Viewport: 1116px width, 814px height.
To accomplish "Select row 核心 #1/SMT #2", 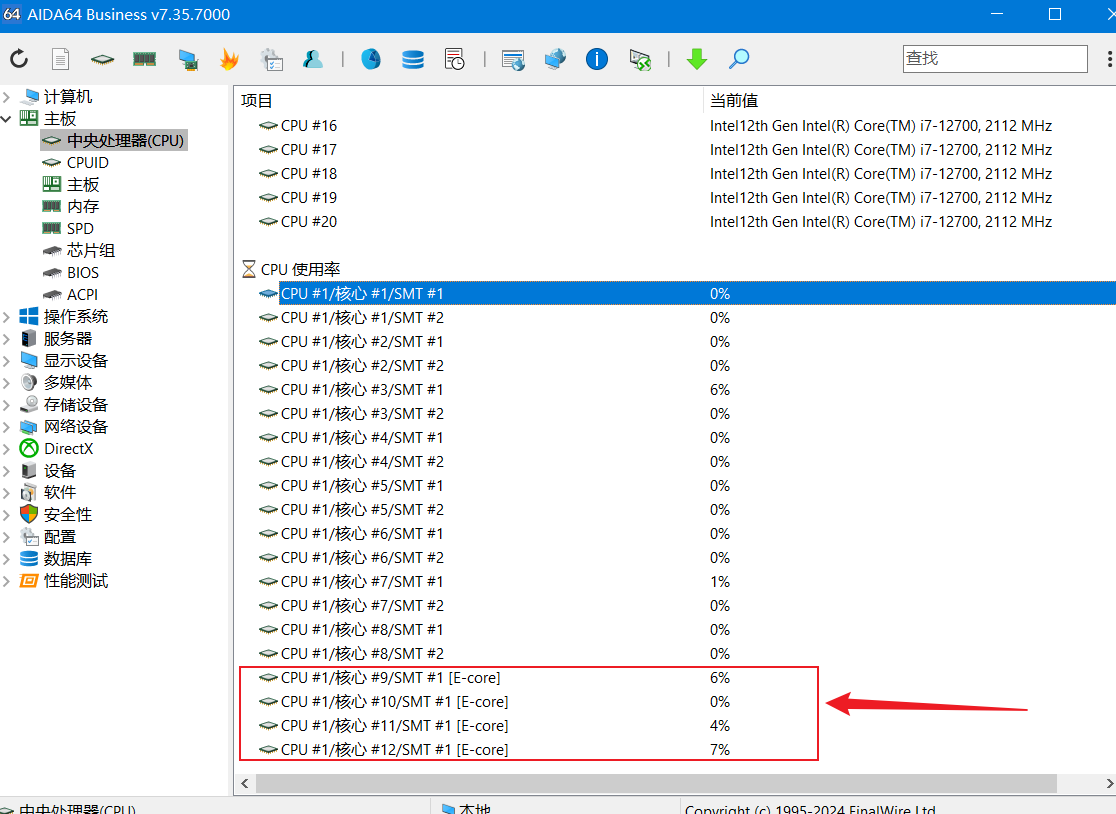I will pos(675,318).
